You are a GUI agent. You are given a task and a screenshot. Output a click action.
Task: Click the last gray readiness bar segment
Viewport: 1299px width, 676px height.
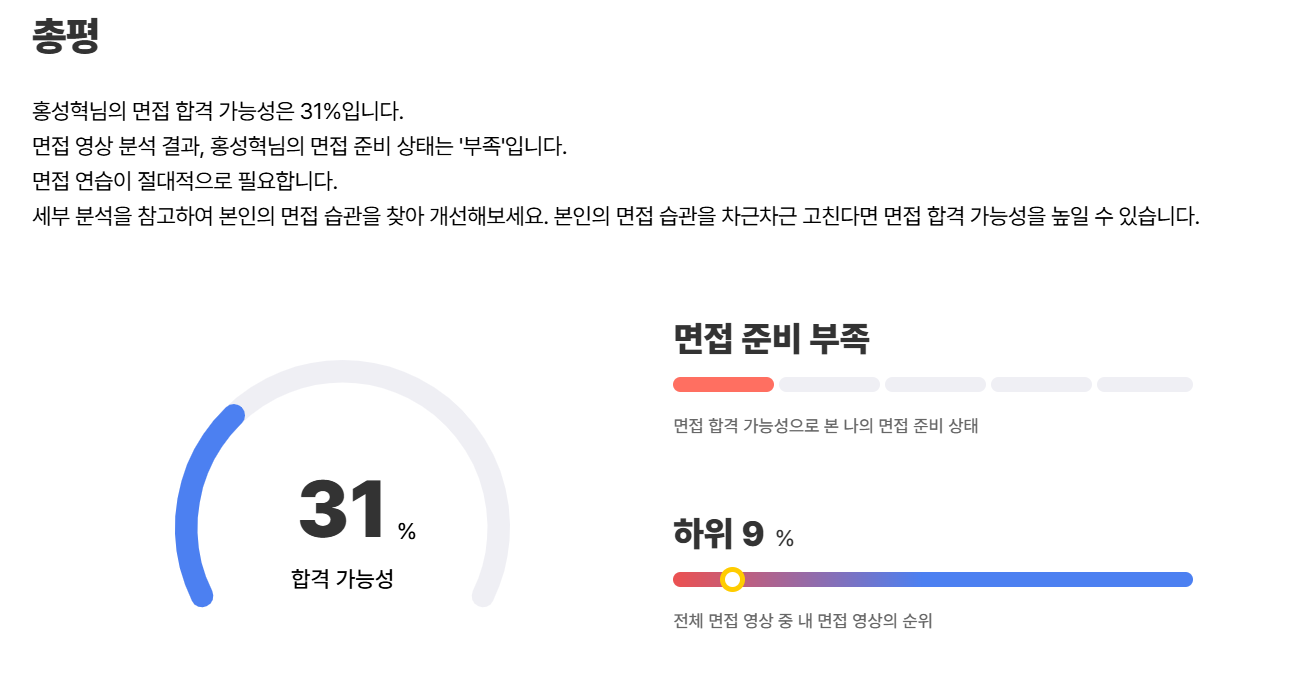coord(1145,385)
